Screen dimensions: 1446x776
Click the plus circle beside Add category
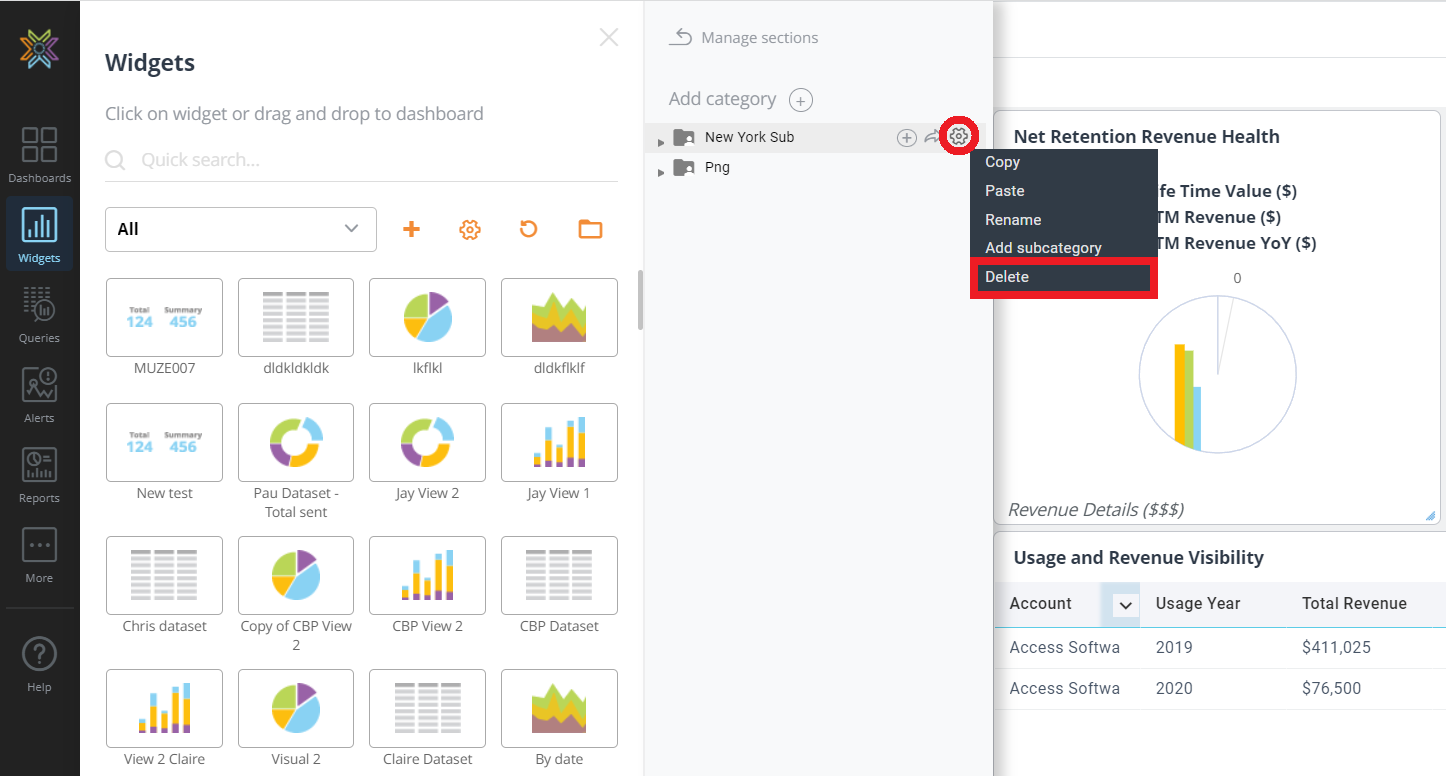(x=800, y=100)
